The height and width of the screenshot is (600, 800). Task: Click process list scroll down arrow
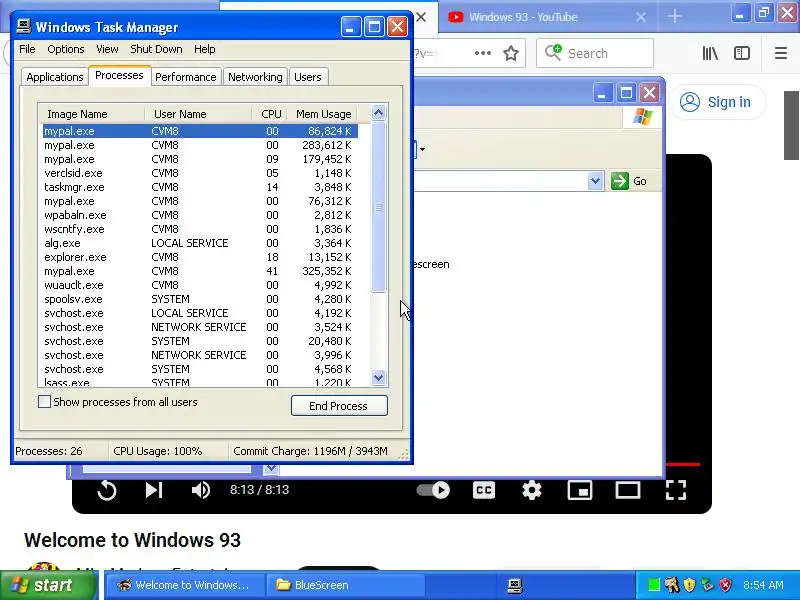[x=379, y=378]
